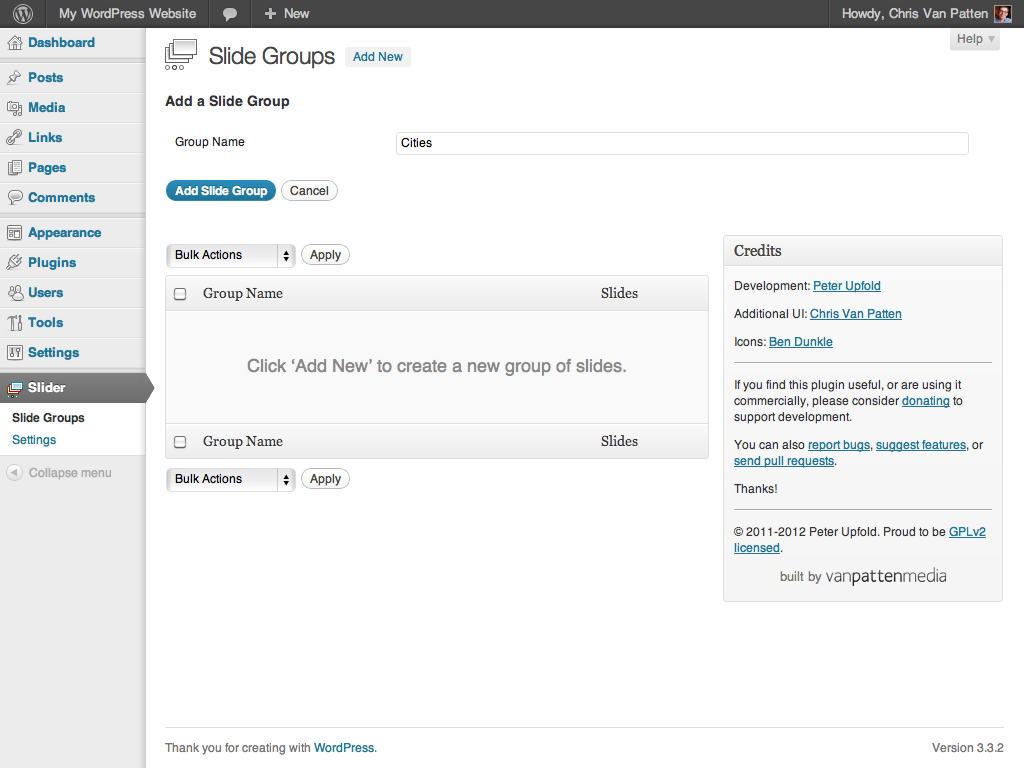Open the Appearance menu
Image resolution: width=1024 pixels, height=768 pixels.
(64, 233)
